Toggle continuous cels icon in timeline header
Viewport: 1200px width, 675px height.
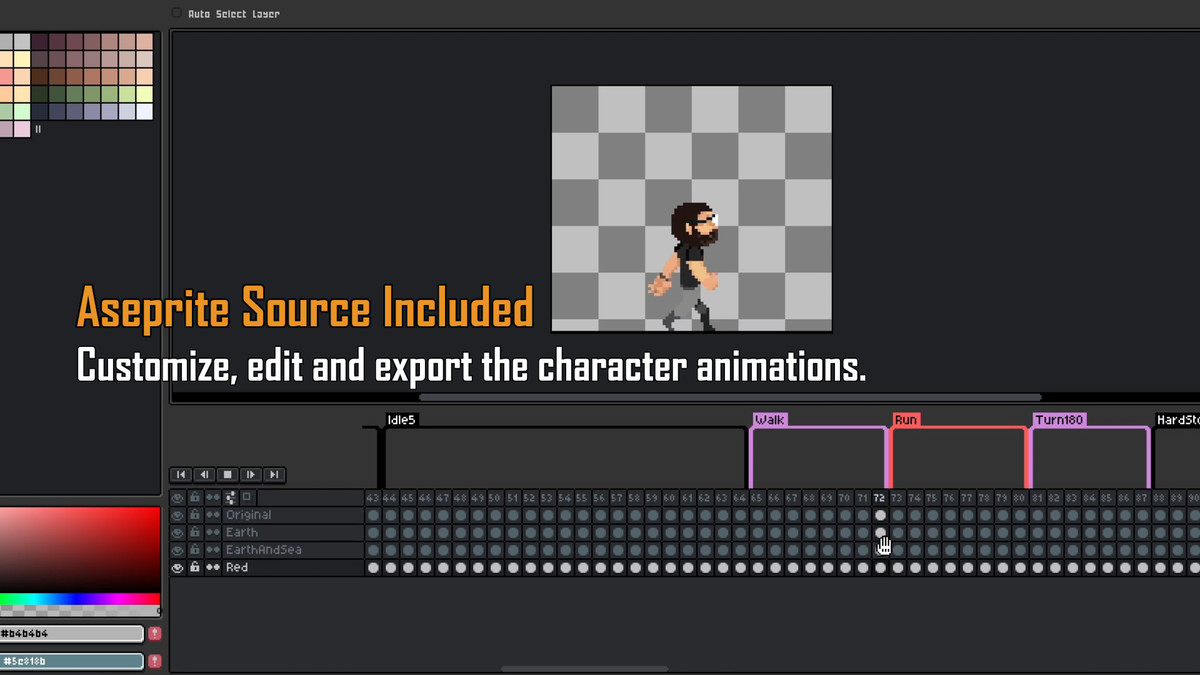point(212,497)
